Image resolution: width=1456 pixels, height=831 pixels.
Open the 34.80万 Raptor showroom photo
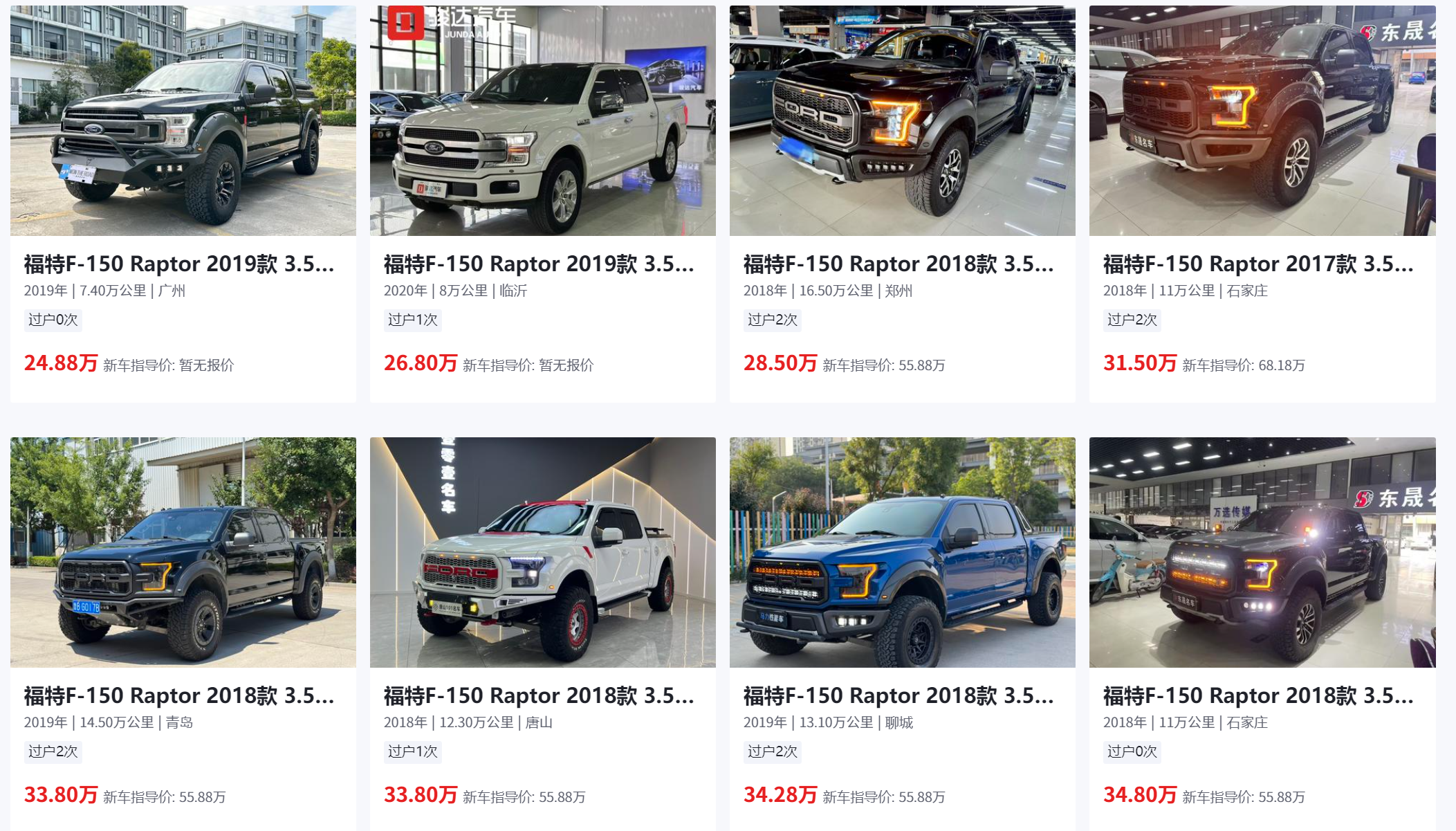[1262, 552]
